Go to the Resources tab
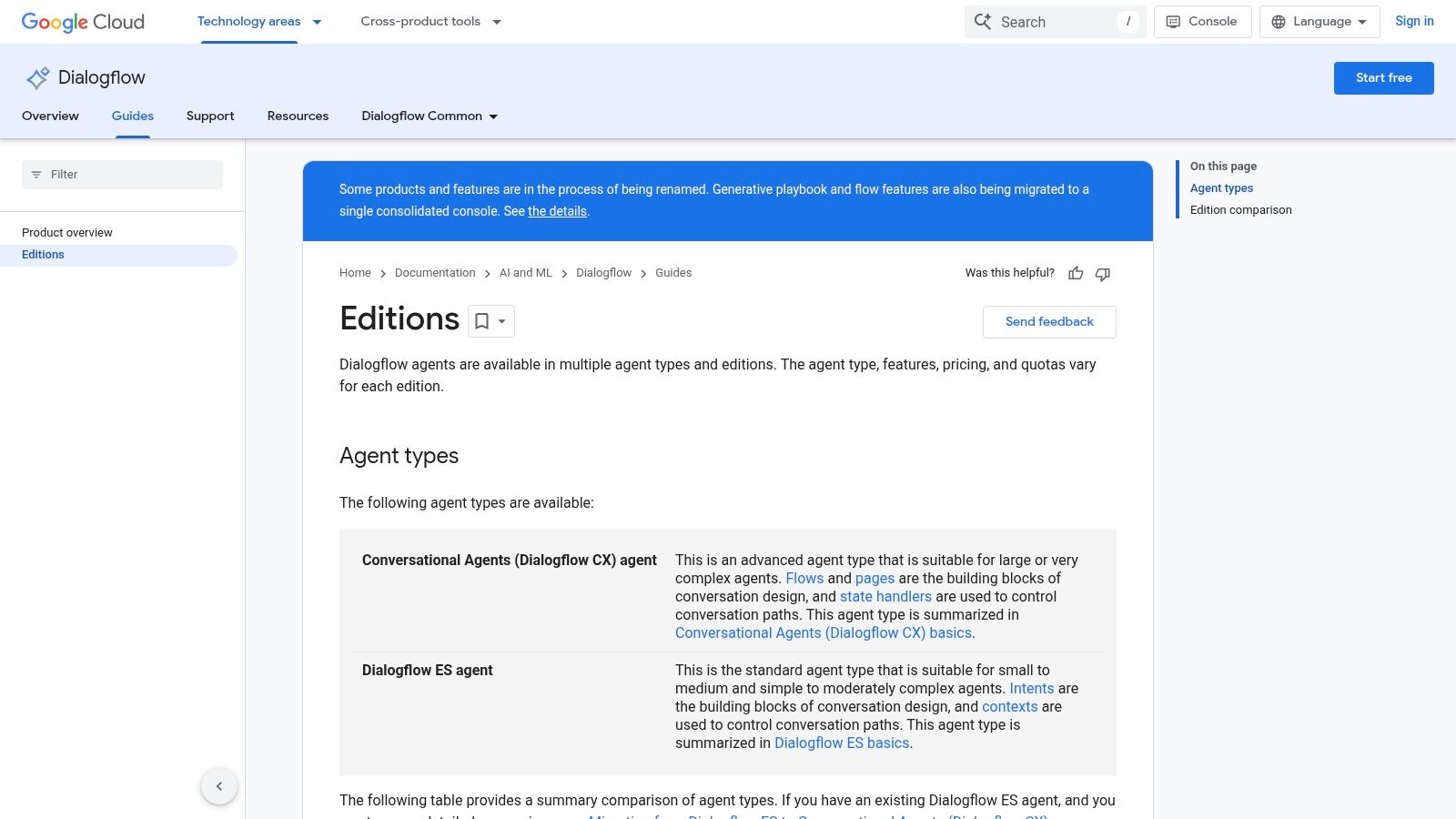The height and width of the screenshot is (819, 1456). click(298, 116)
